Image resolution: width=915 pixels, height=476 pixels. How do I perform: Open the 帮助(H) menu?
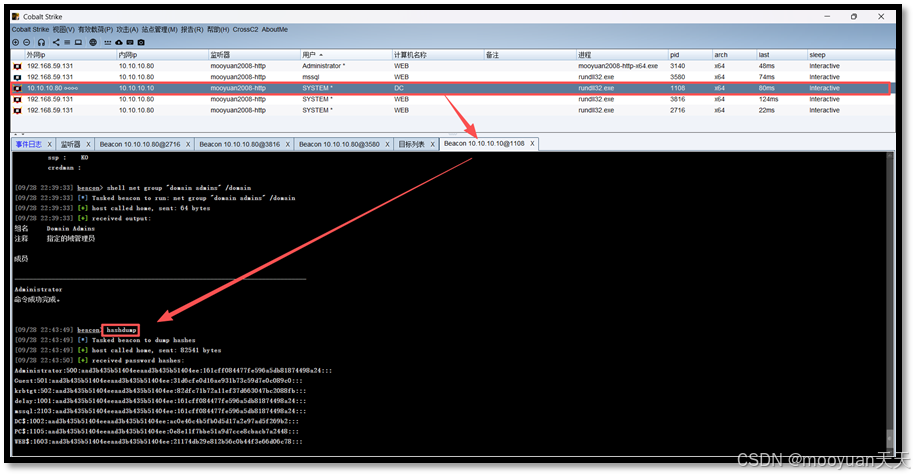click(218, 30)
